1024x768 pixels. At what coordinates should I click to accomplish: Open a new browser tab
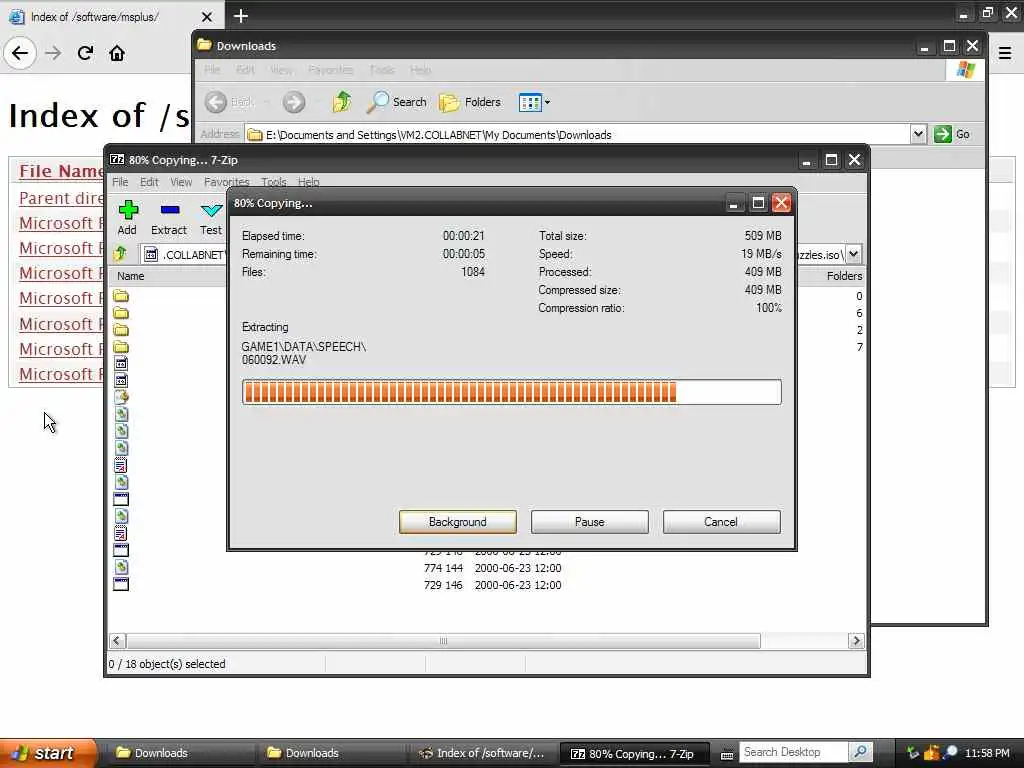(240, 16)
